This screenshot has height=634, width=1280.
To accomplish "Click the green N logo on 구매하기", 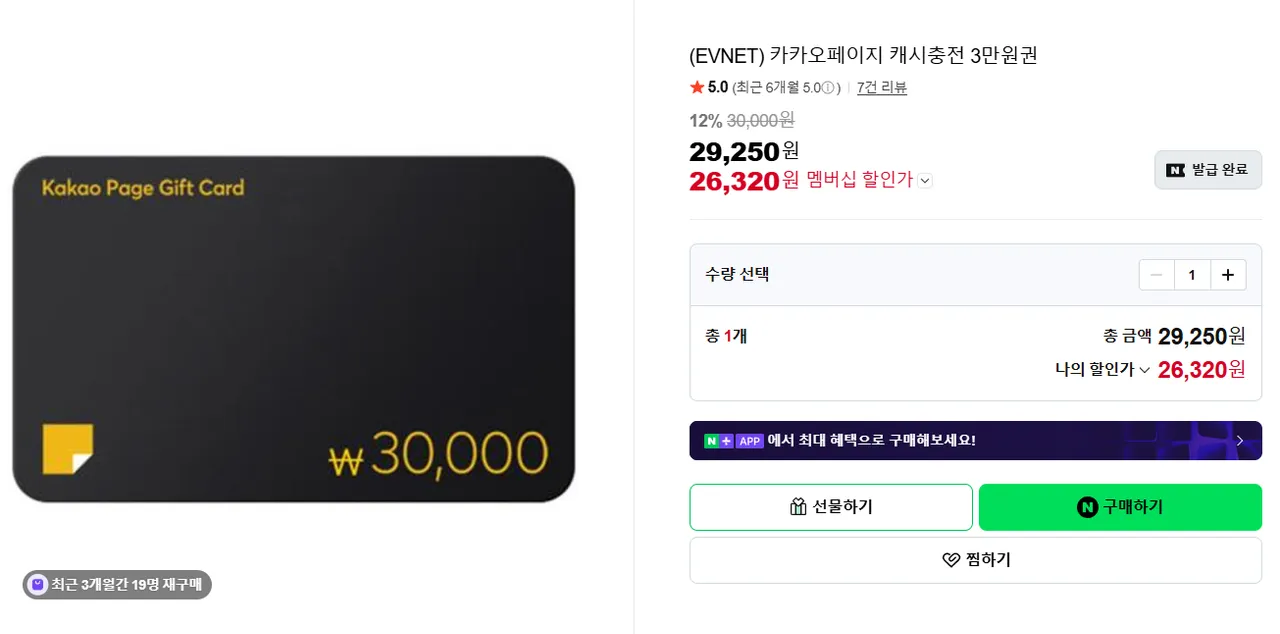I will (1087, 507).
